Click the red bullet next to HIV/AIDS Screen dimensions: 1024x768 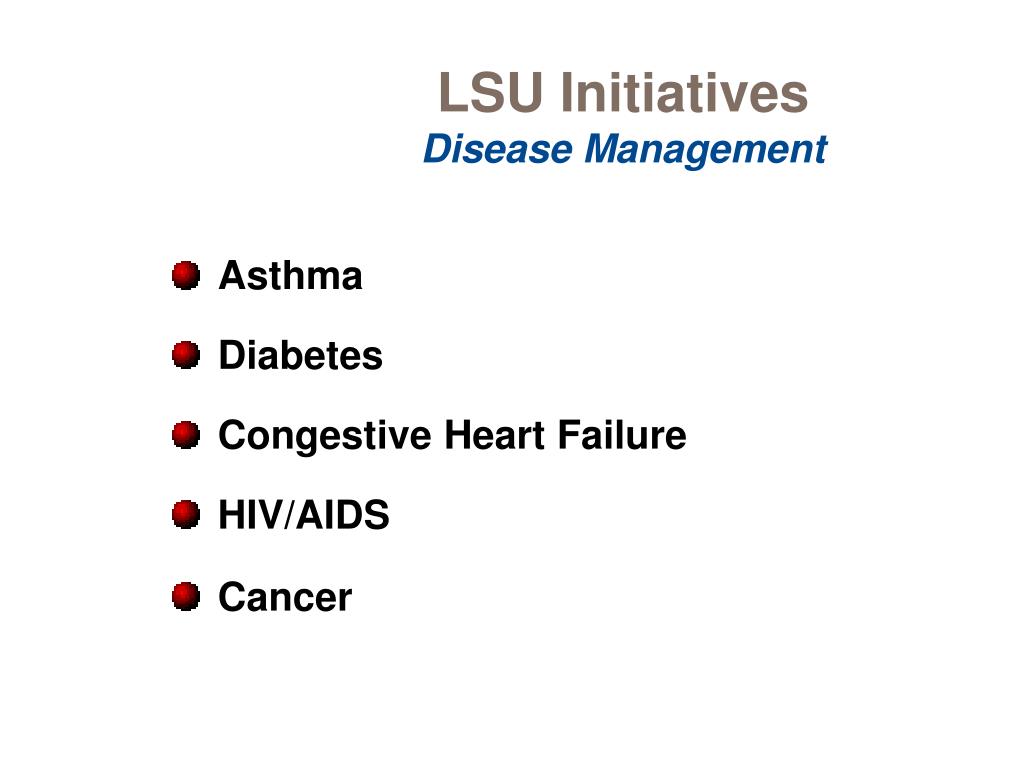[186, 515]
